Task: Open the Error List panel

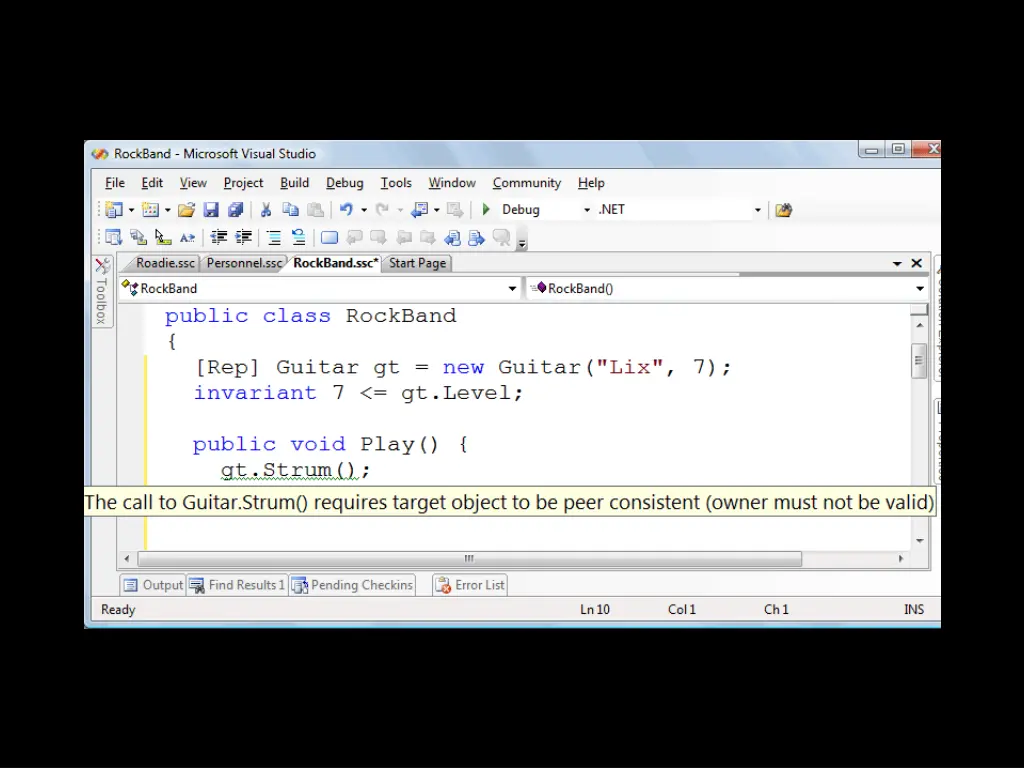Action: point(470,585)
